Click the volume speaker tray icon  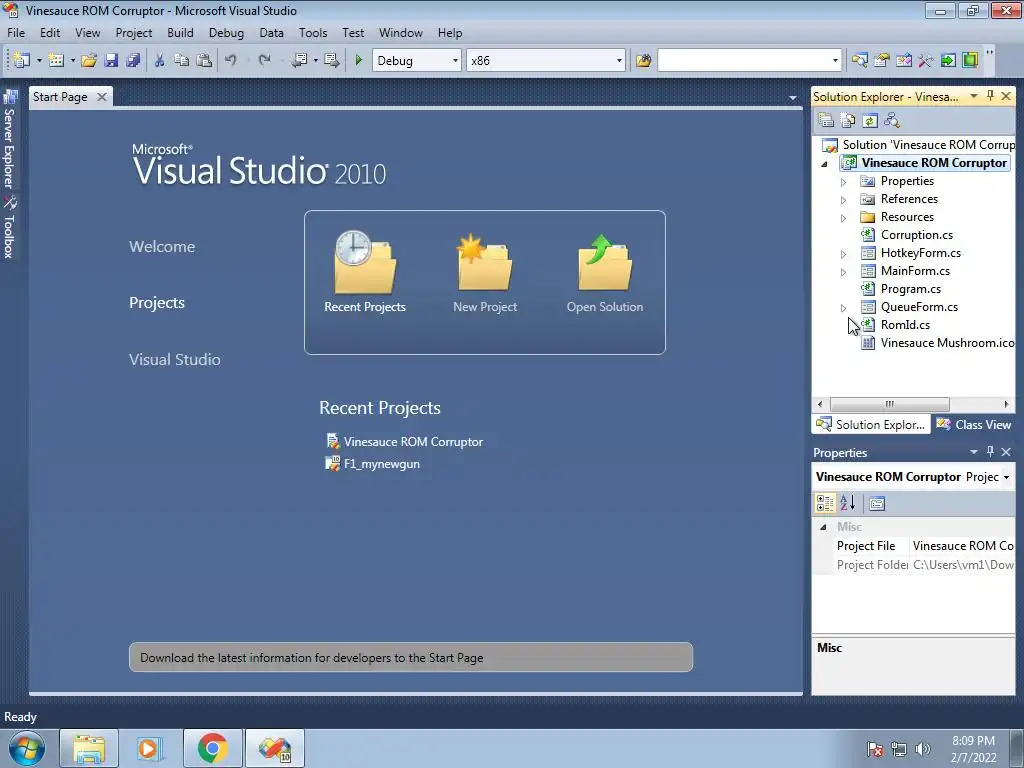click(x=923, y=749)
